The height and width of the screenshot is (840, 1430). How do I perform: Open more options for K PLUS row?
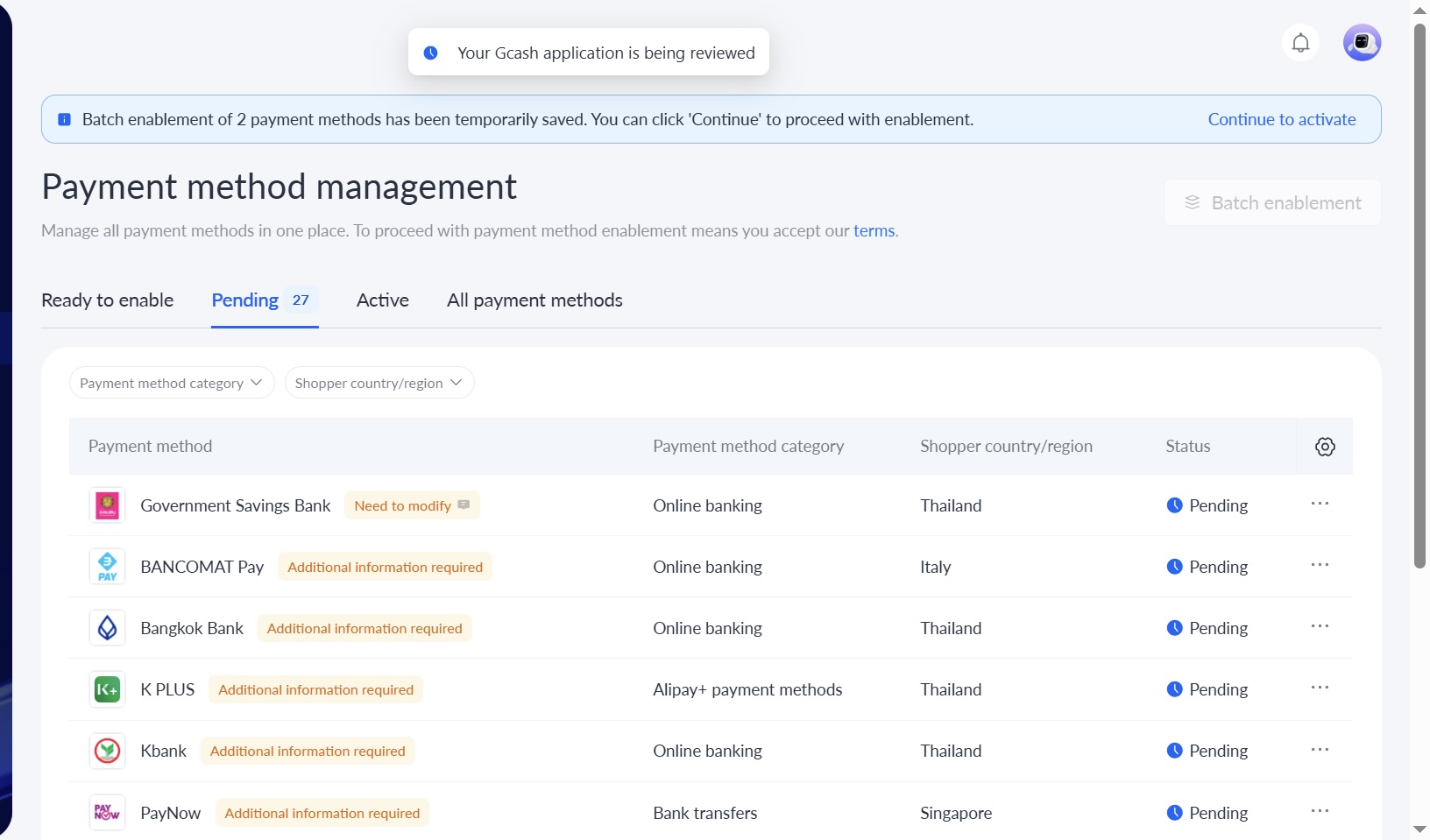pyautogui.click(x=1320, y=688)
